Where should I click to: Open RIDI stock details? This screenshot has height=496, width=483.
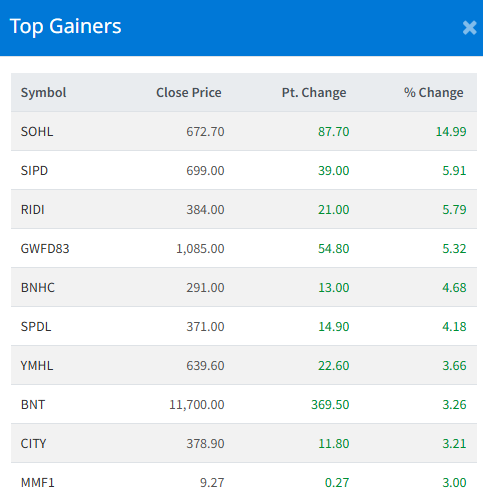pos(32,210)
